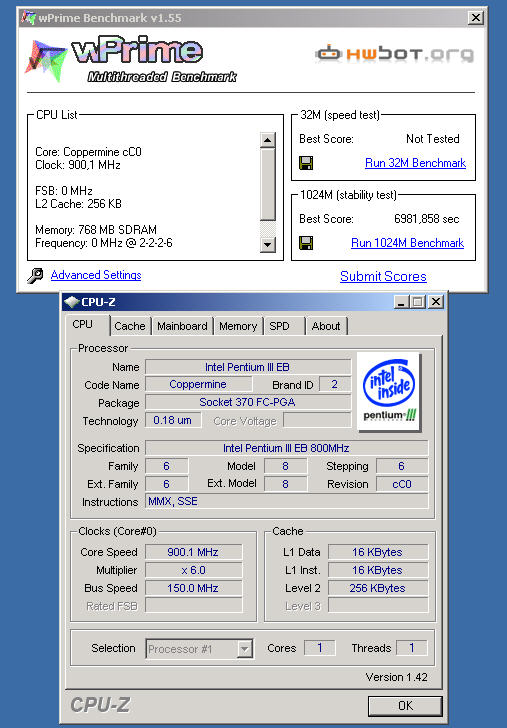The image size is (507, 728).
Task: Click the Core Speed value '900.1 MHz'
Action: click(x=193, y=552)
